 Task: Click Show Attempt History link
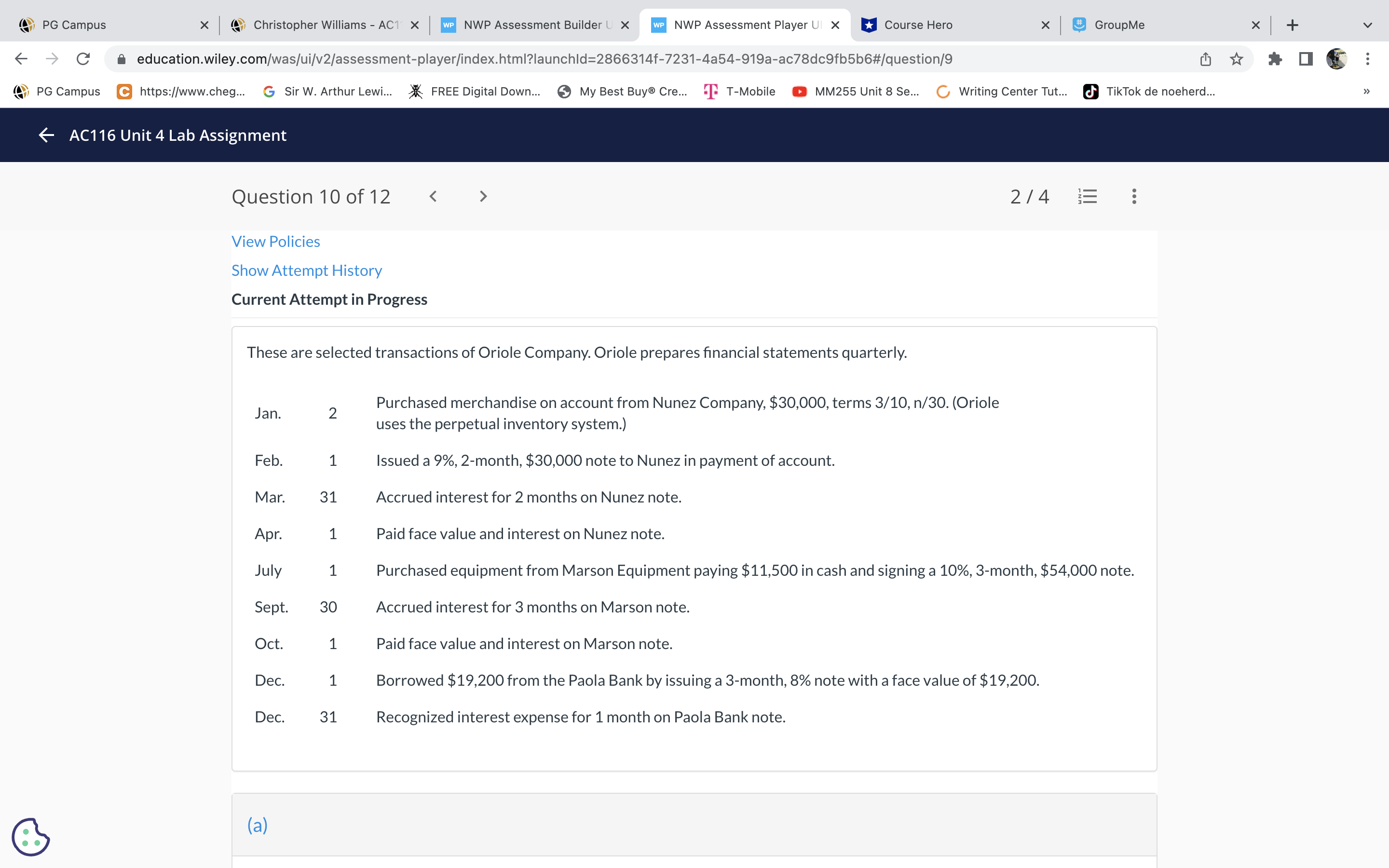pyautogui.click(x=307, y=271)
